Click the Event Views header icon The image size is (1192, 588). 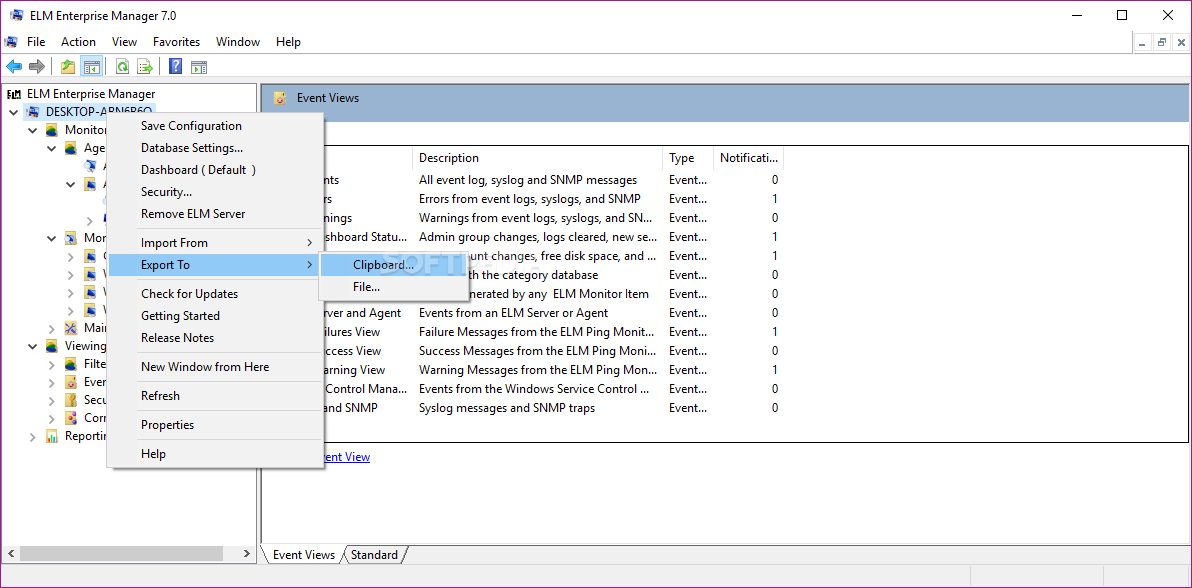(x=281, y=97)
